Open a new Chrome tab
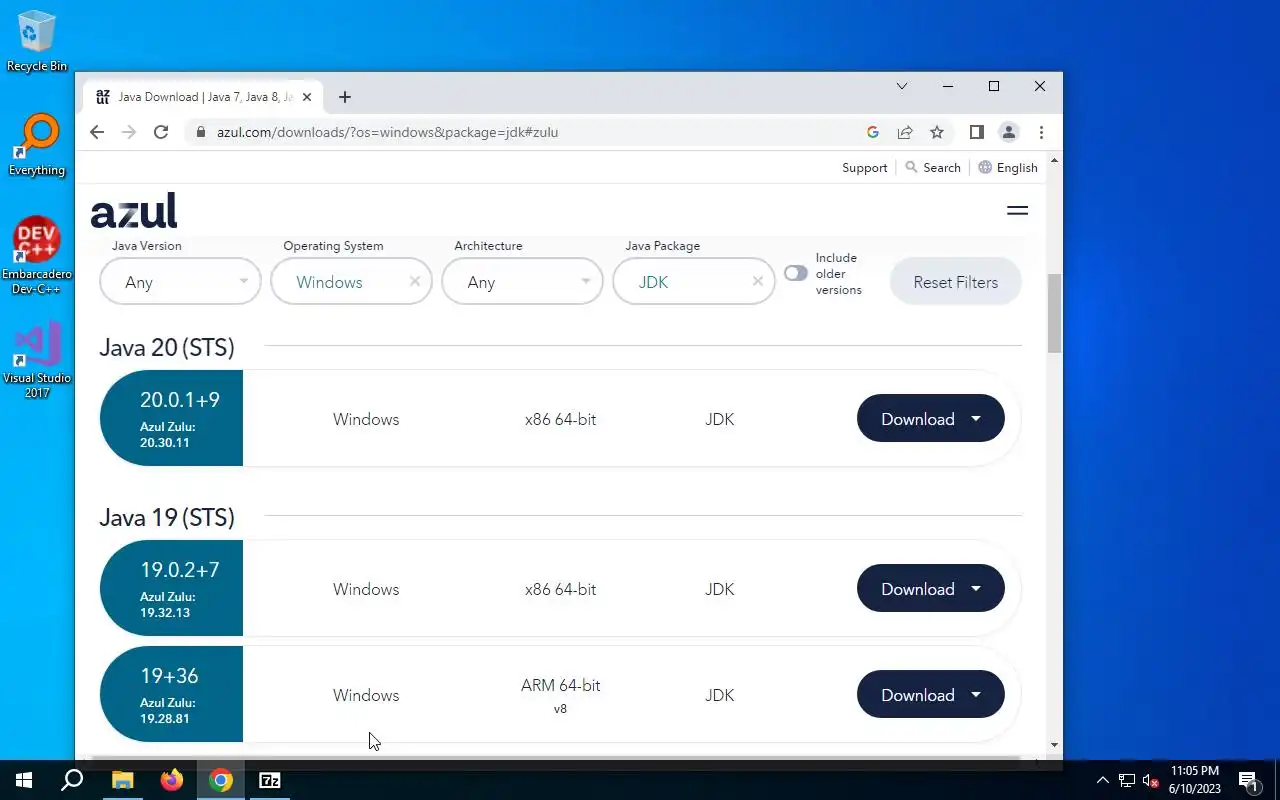1280x800 pixels. [345, 97]
